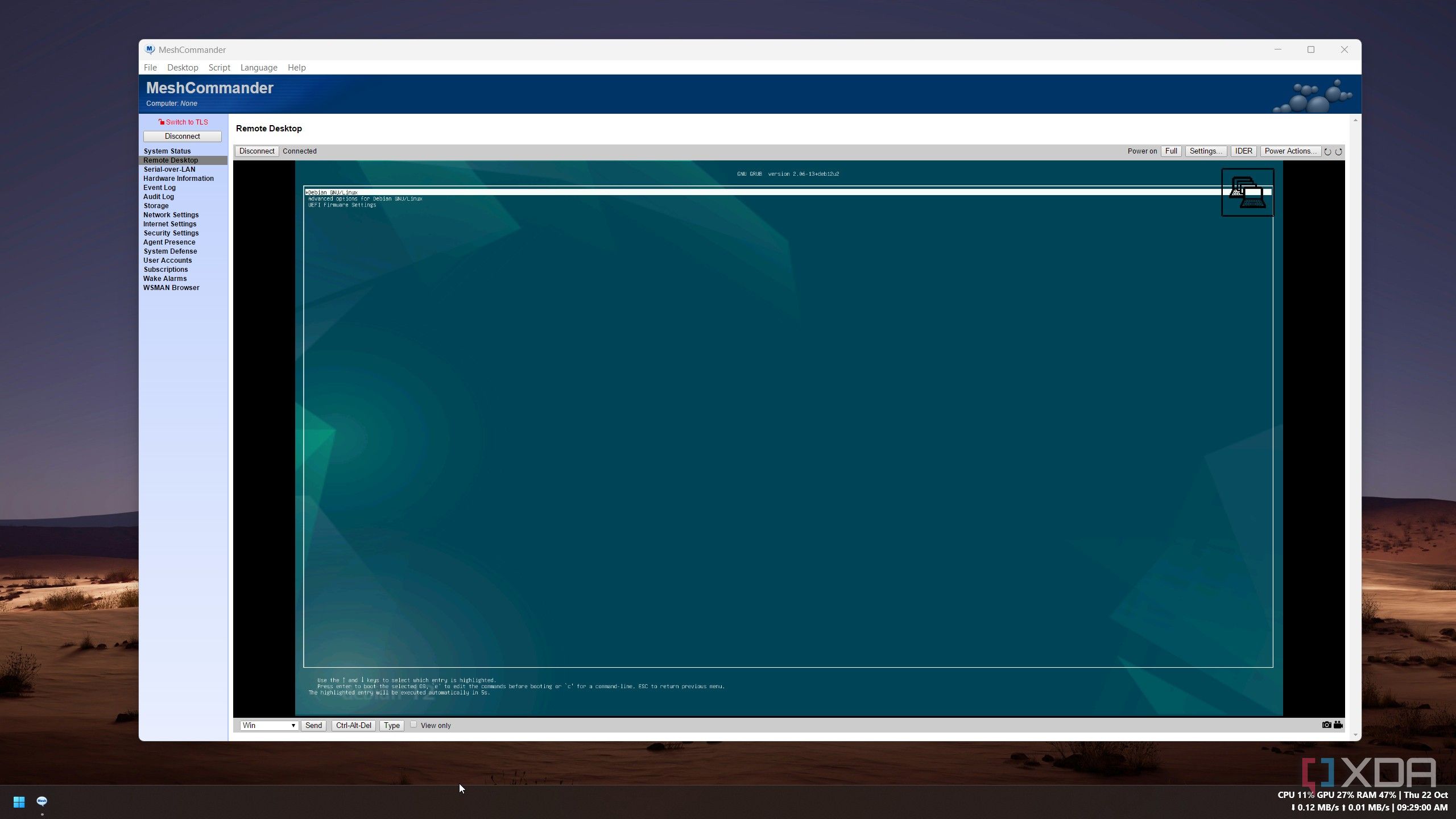The width and height of the screenshot is (1456, 819).
Task: Open the Script menu
Action: click(219, 67)
